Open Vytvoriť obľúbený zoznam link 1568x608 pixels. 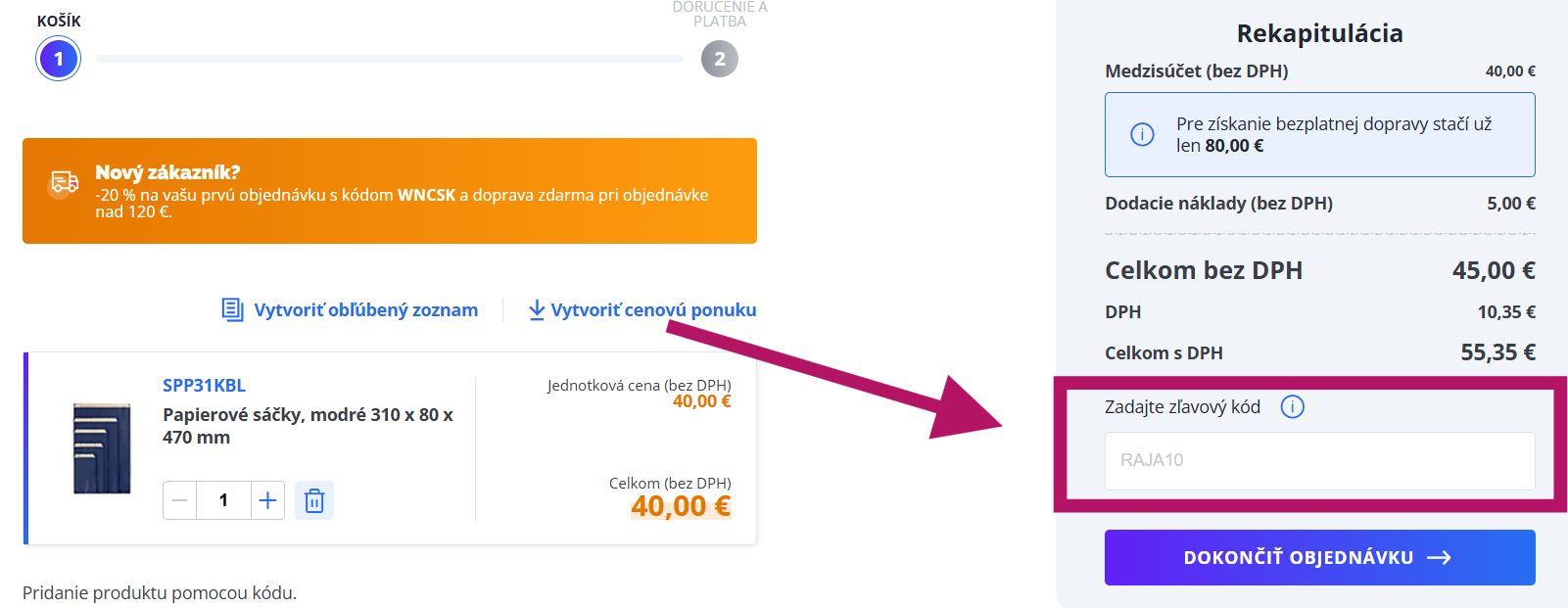[366, 309]
